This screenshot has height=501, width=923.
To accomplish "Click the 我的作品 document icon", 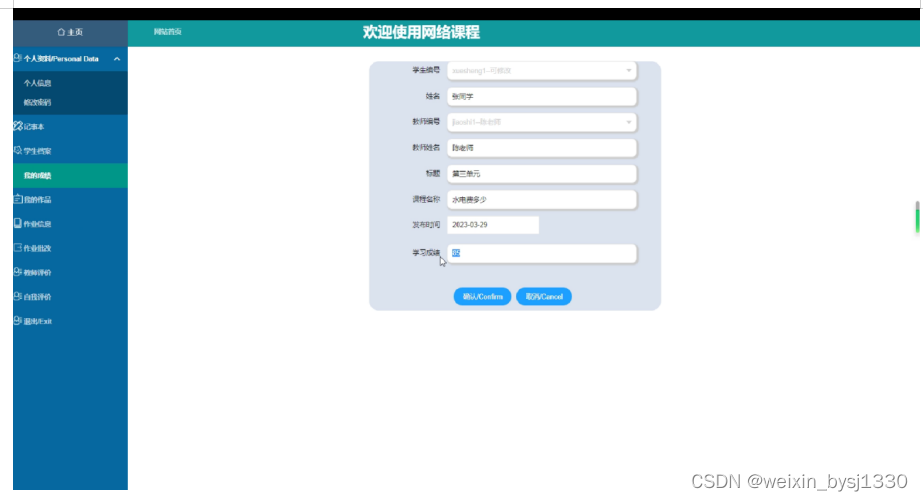I will tap(18, 199).
